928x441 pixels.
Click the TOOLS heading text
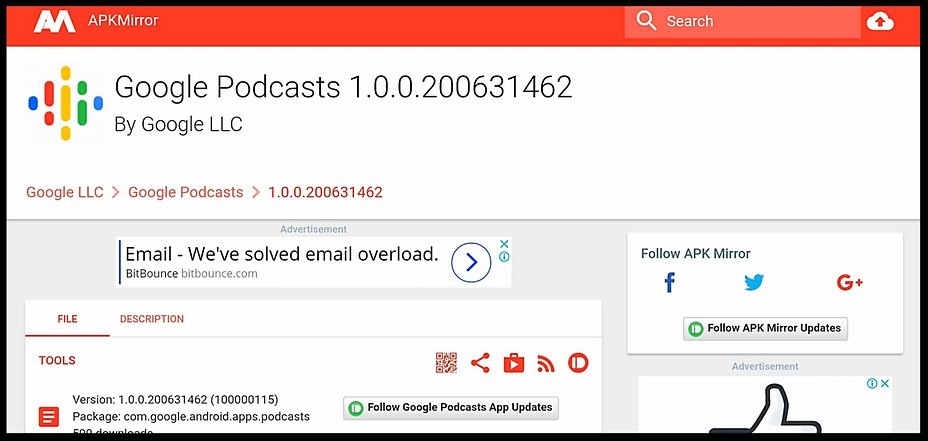[x=57, y=360]
